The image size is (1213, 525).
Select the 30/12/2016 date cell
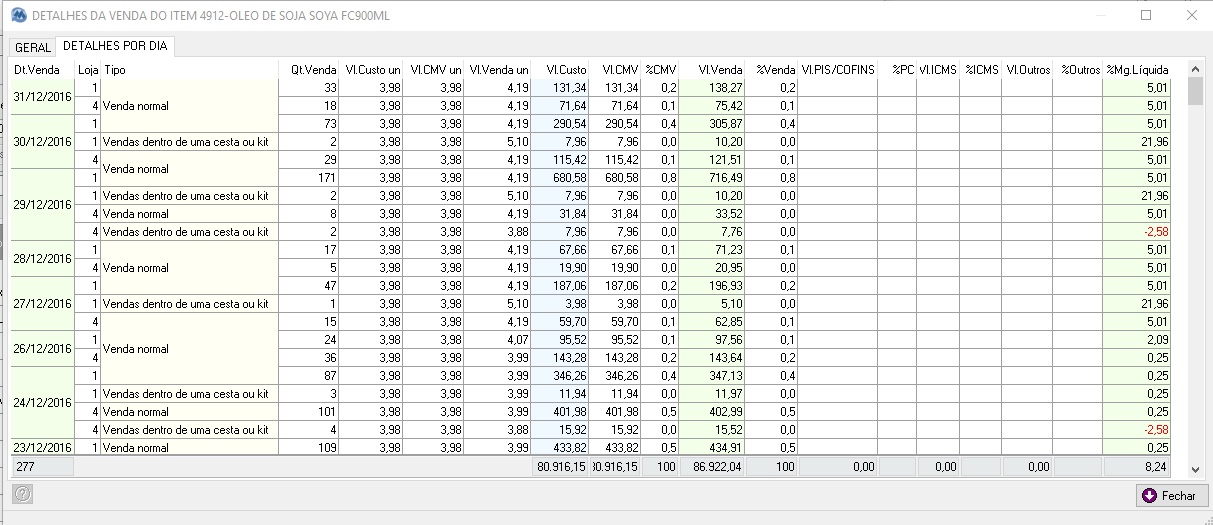tap(43, 141)
